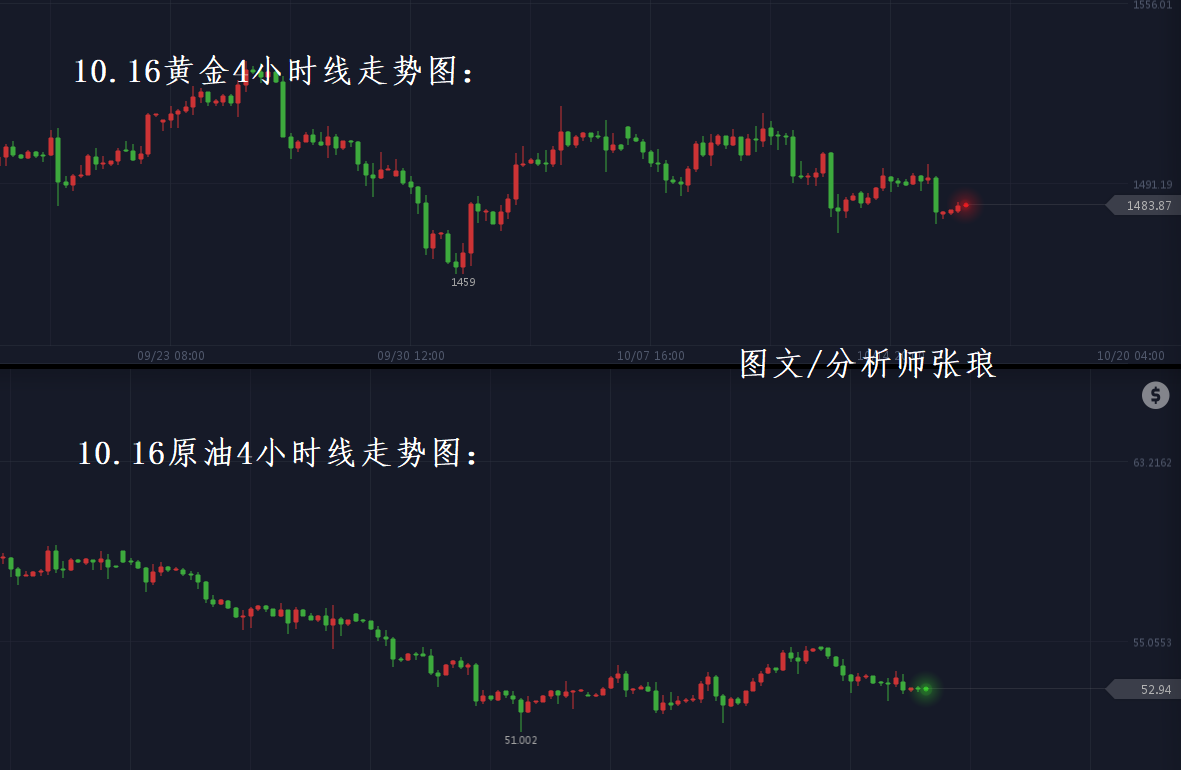
Task: Select the glowing red latest gold price dot
Action: 965,205
